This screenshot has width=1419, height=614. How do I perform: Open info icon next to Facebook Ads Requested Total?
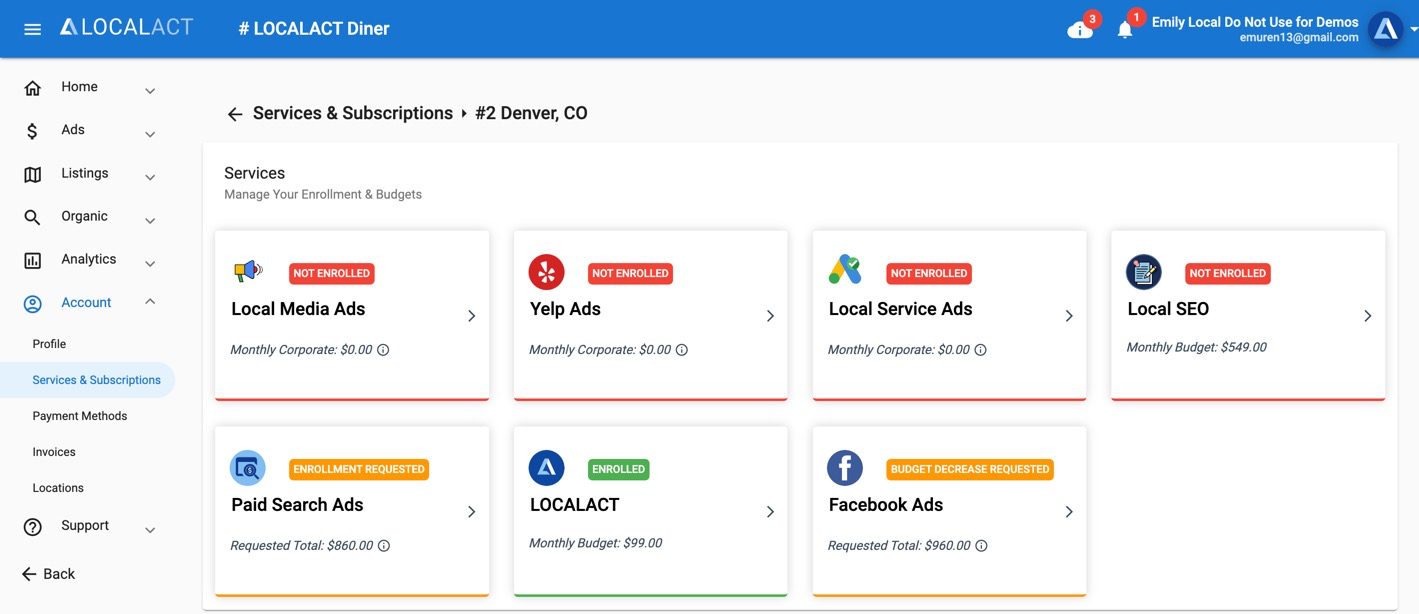[982, 546]
